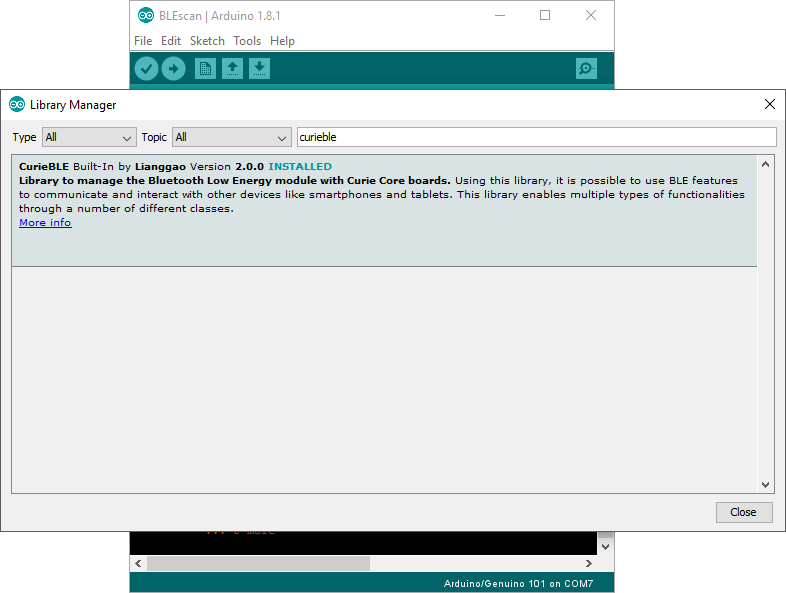The width and height of the screenshot is (786, 593).
Task: Click the Version 2.0.0 text
Action: click(227, 166)
